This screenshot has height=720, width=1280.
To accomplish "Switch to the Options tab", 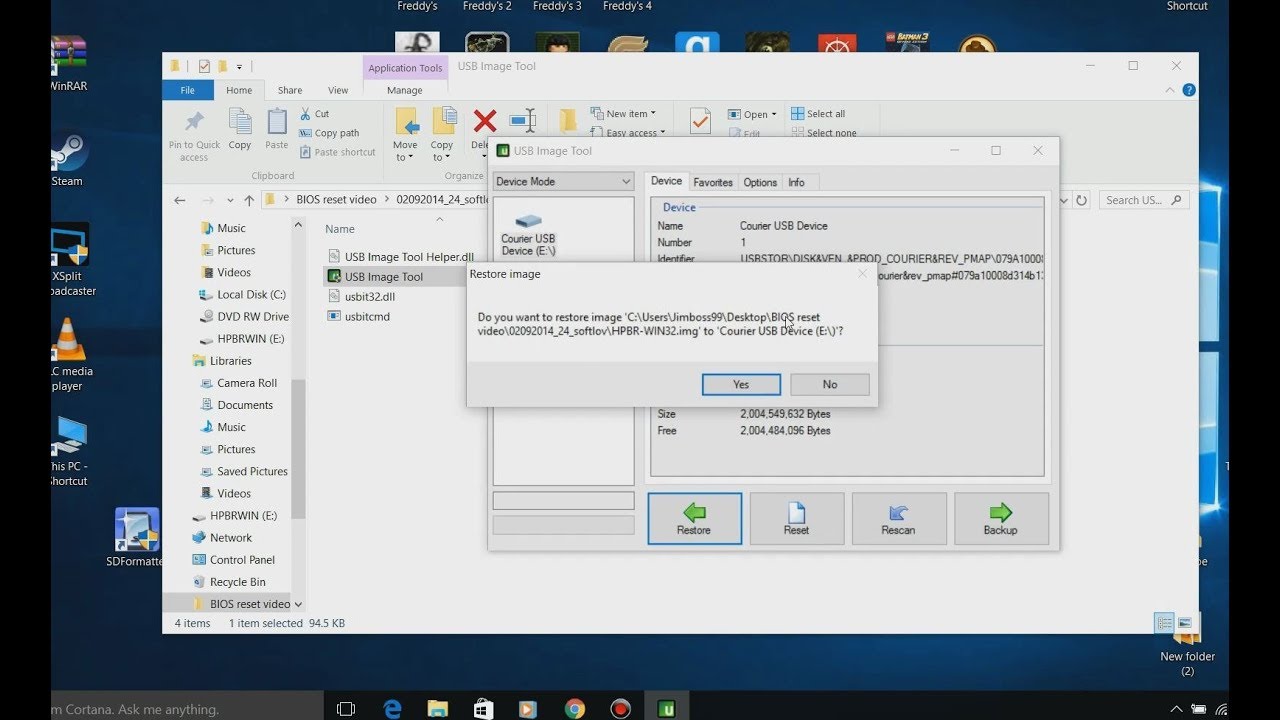I will [x=760, y=182].
